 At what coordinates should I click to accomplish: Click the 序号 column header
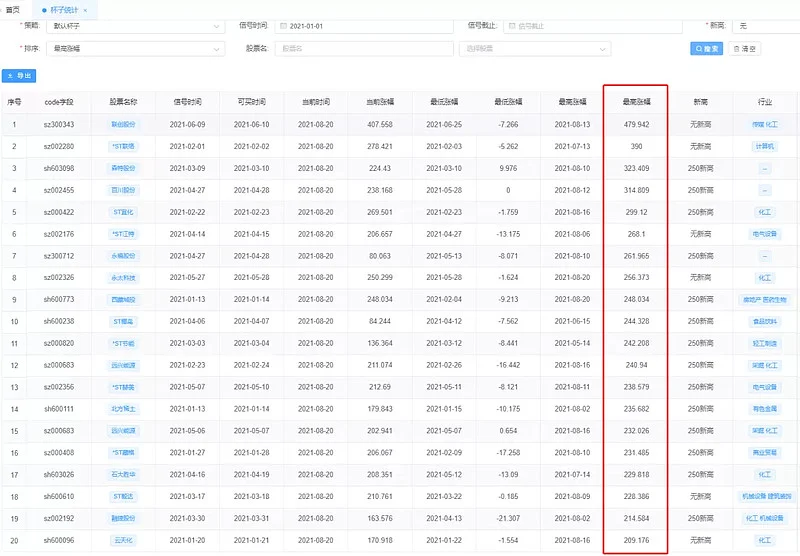coord(14,102)
